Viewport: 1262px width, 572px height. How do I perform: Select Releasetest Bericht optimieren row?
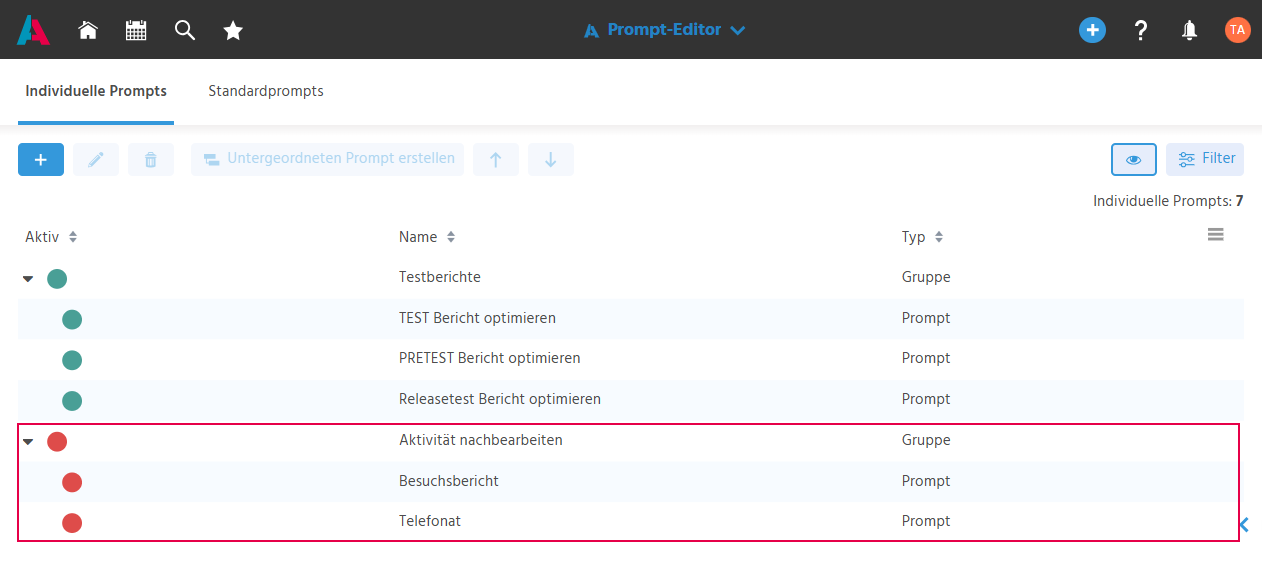(x=631, y=399)
